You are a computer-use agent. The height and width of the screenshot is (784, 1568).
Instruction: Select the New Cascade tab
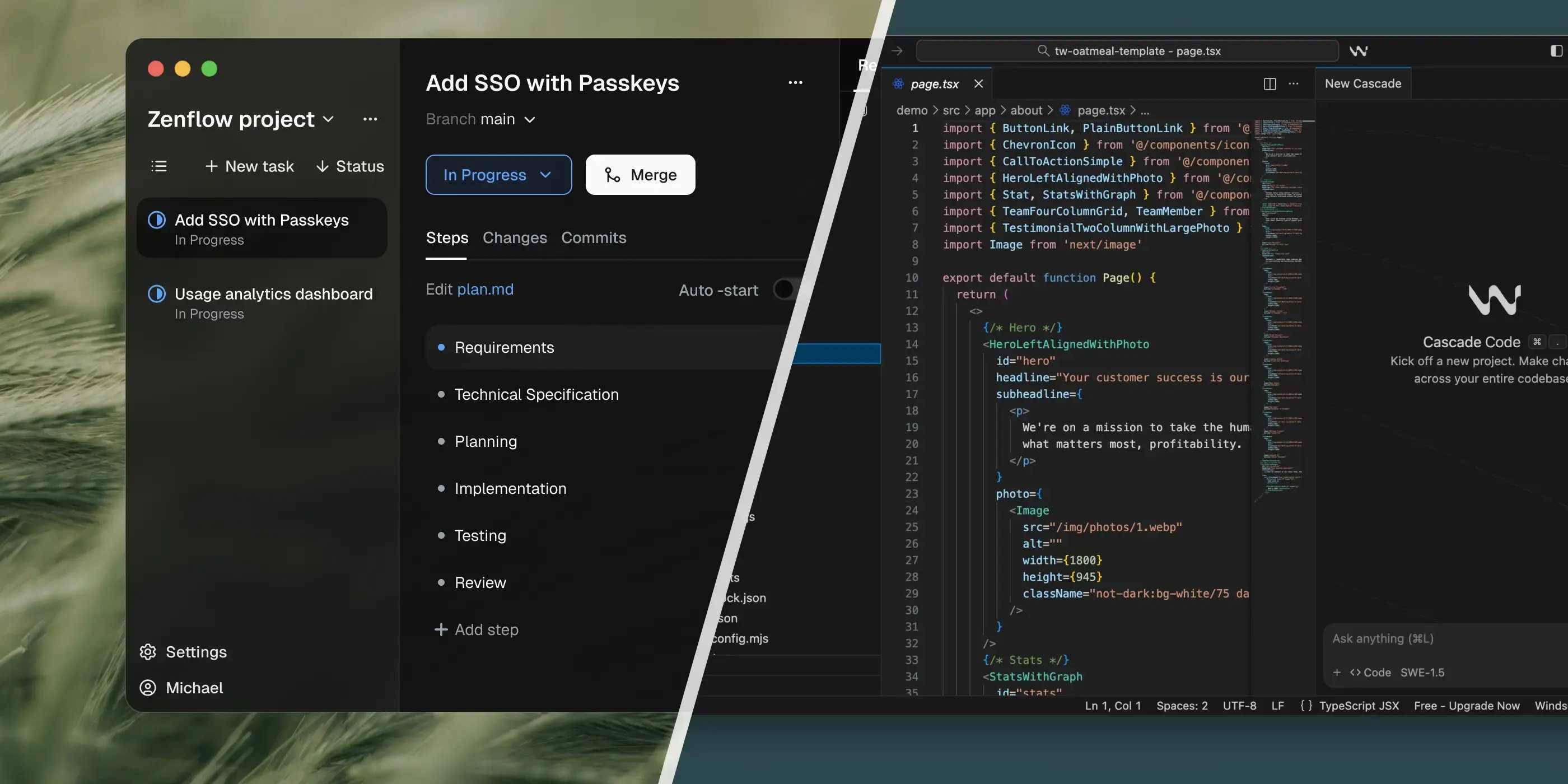tap(1363, 84)
